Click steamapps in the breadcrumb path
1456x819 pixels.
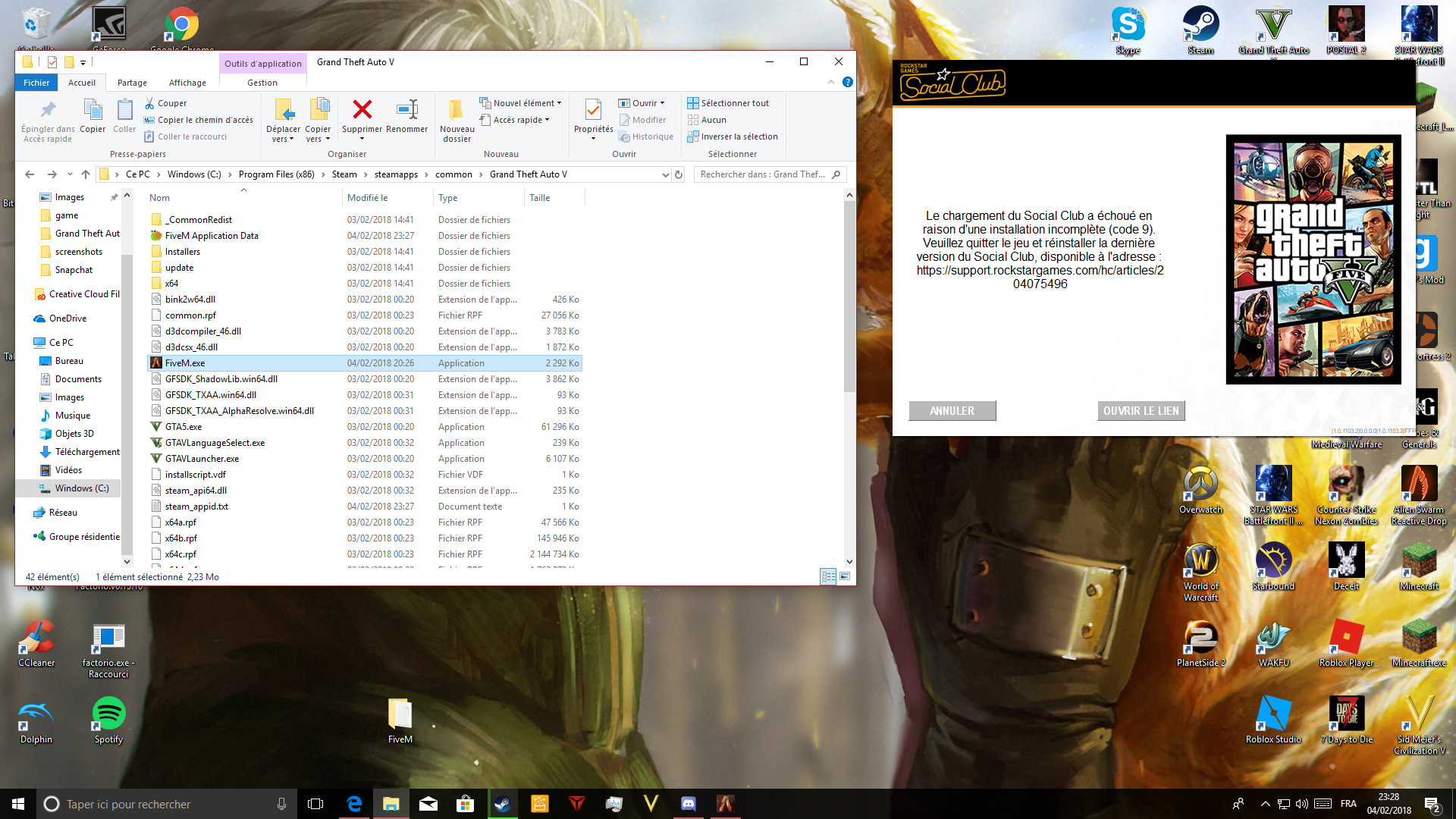coord(396,174)
